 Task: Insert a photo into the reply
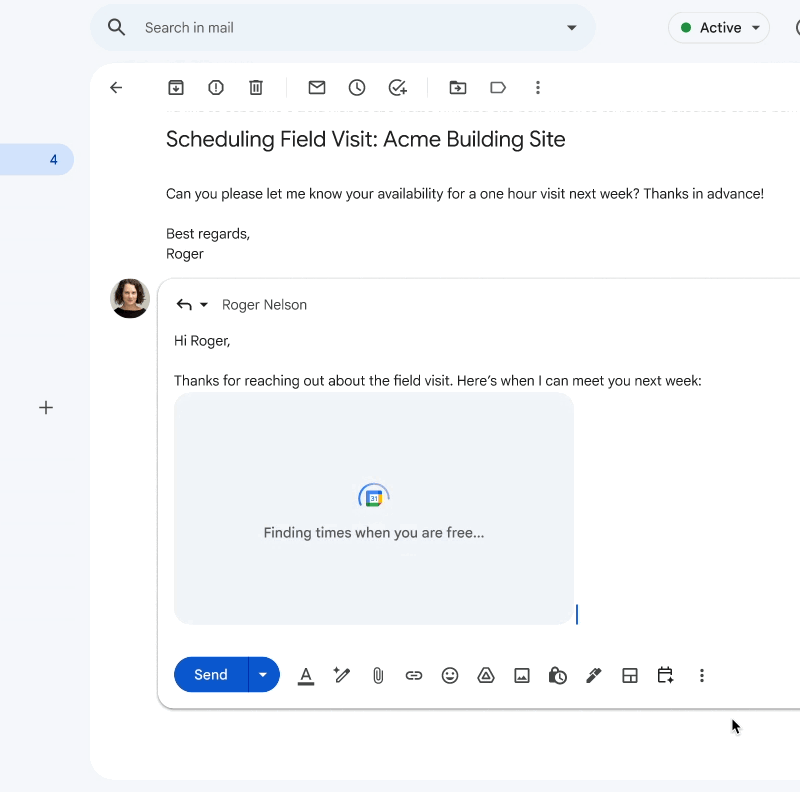point(522,675)
